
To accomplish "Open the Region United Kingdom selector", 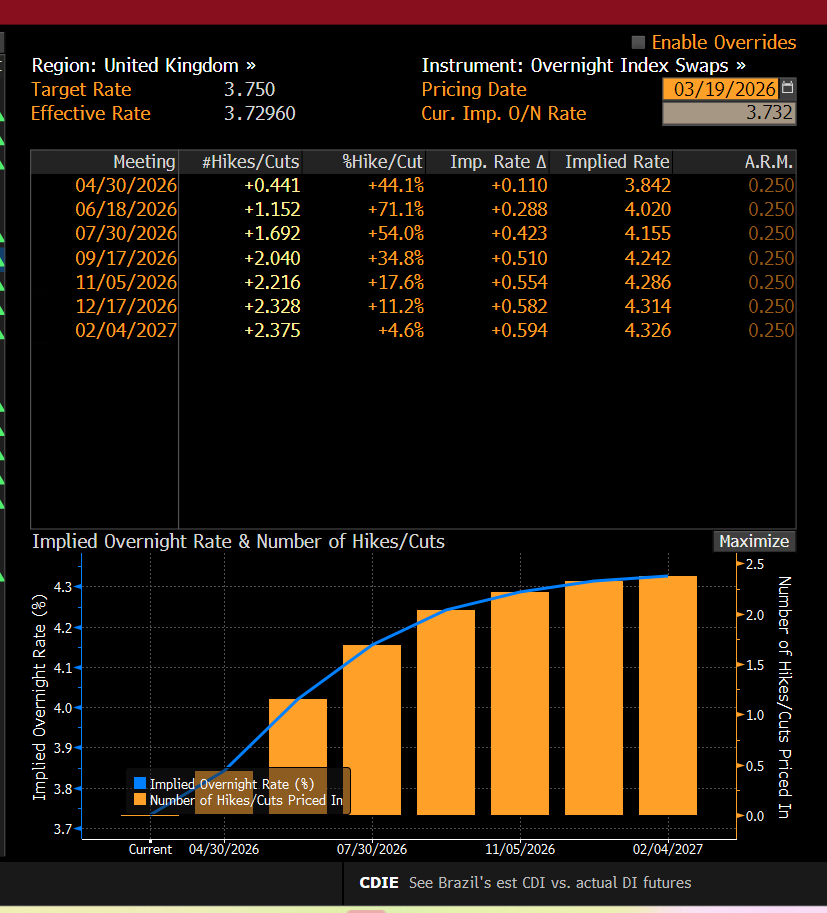I will click(143, 66).
